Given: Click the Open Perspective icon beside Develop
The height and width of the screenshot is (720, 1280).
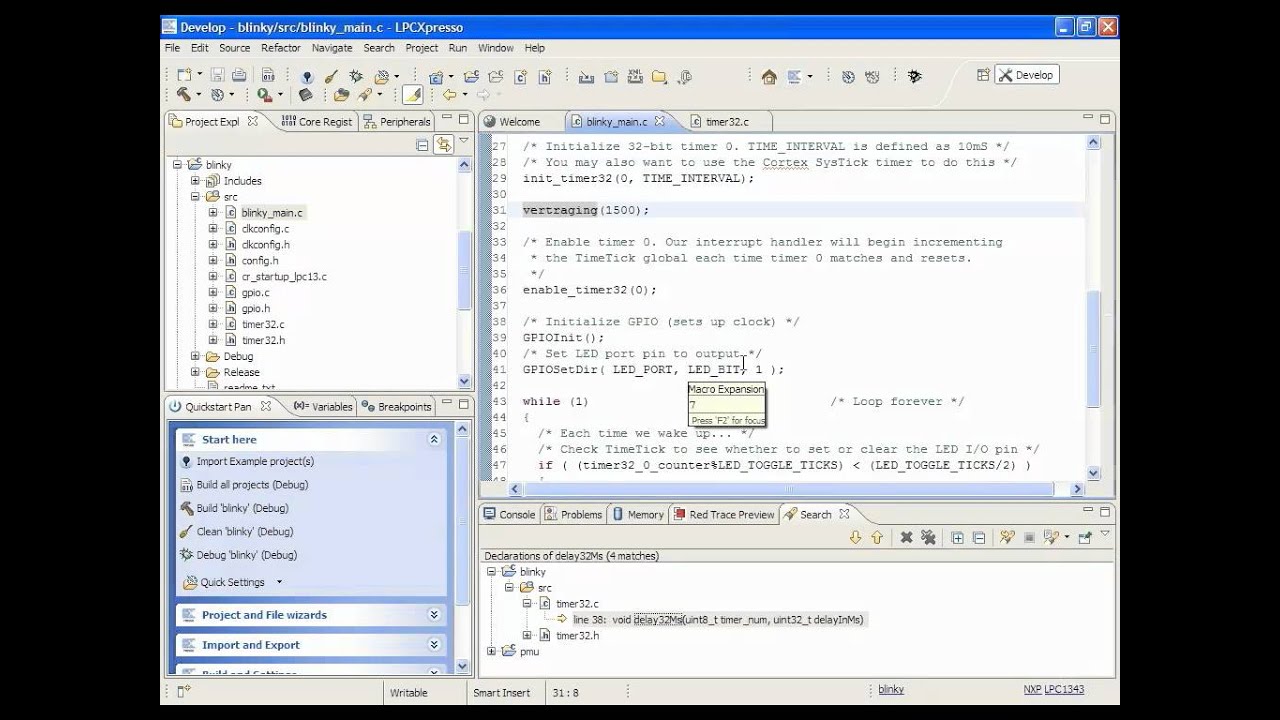Looking at the screenshot, I should [982, 75].
